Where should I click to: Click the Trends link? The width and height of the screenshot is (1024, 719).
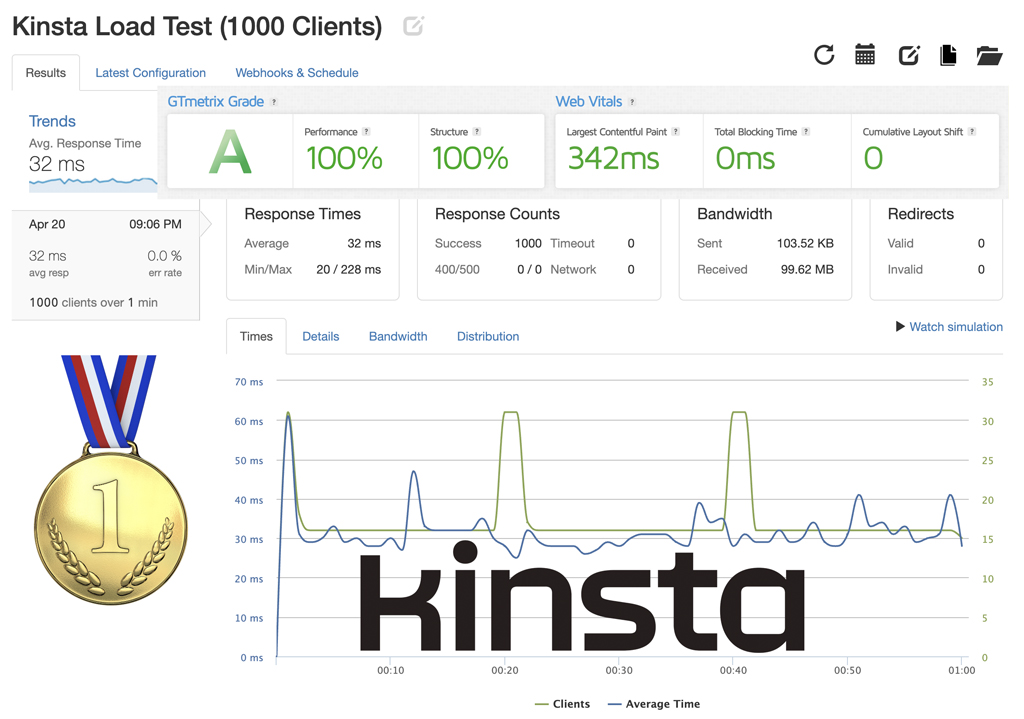pos(52,121)
